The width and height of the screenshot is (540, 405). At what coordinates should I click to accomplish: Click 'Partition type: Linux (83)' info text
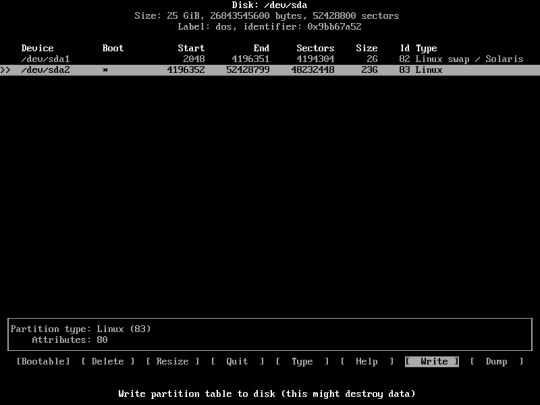tap(81, 329)
